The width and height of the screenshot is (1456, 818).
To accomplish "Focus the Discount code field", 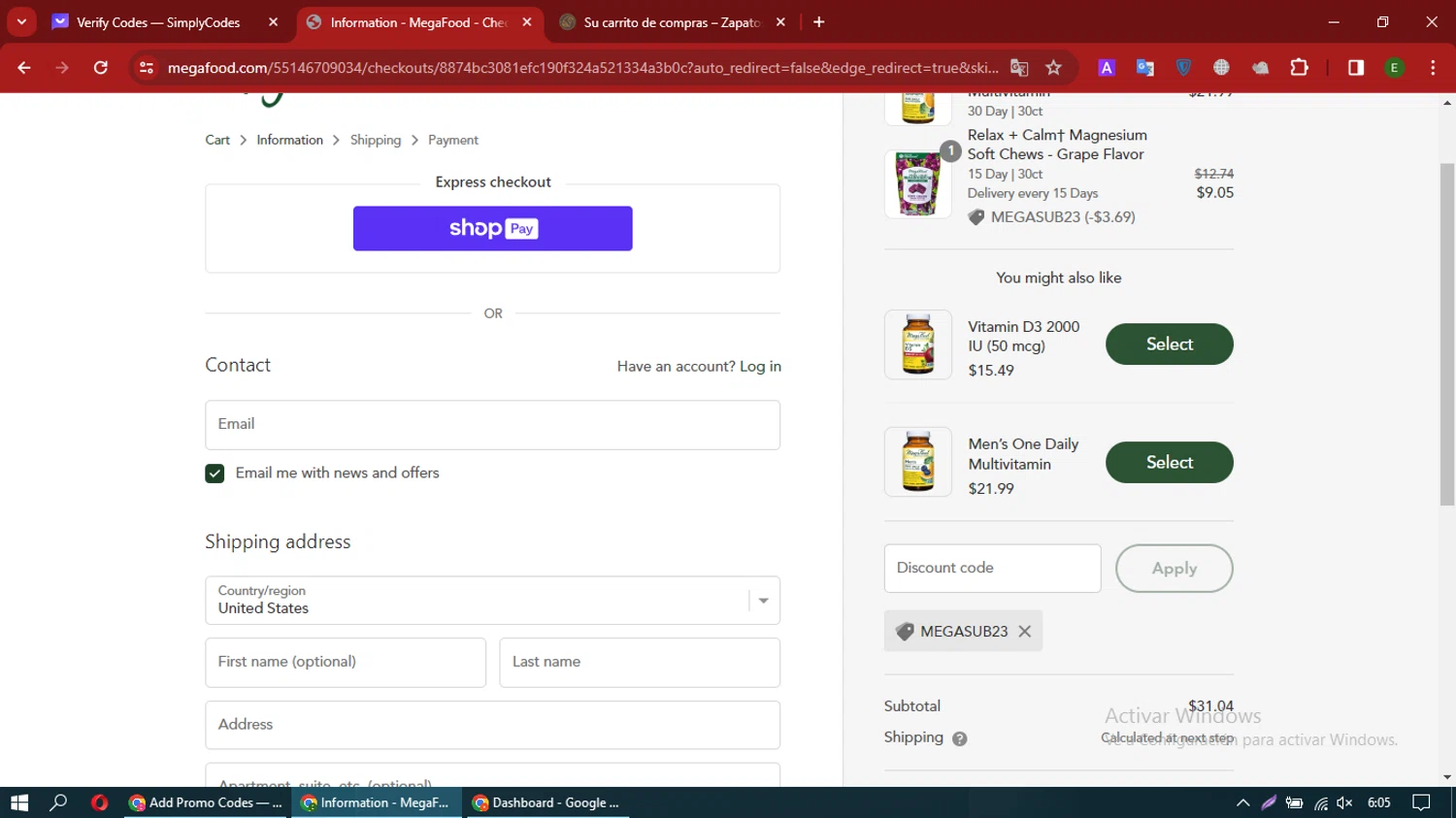I will (x=992, y=569).
